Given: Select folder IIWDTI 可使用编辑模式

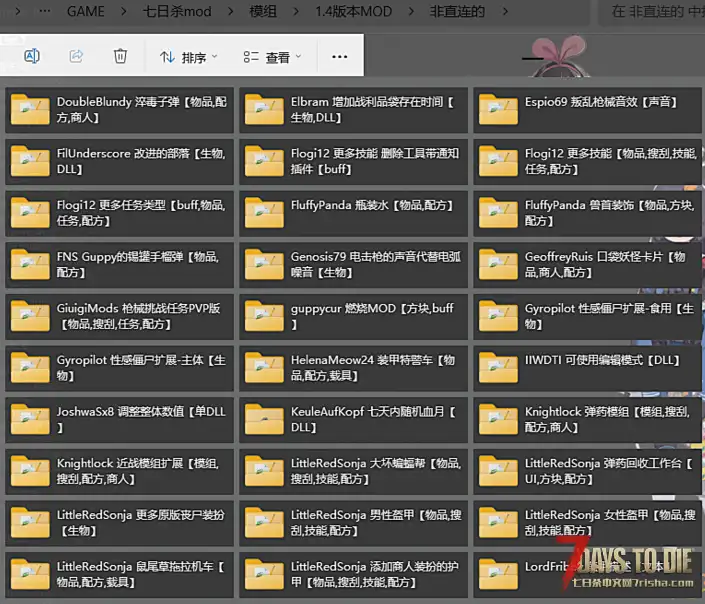Looking at the screenshot, I should [587, 368].
